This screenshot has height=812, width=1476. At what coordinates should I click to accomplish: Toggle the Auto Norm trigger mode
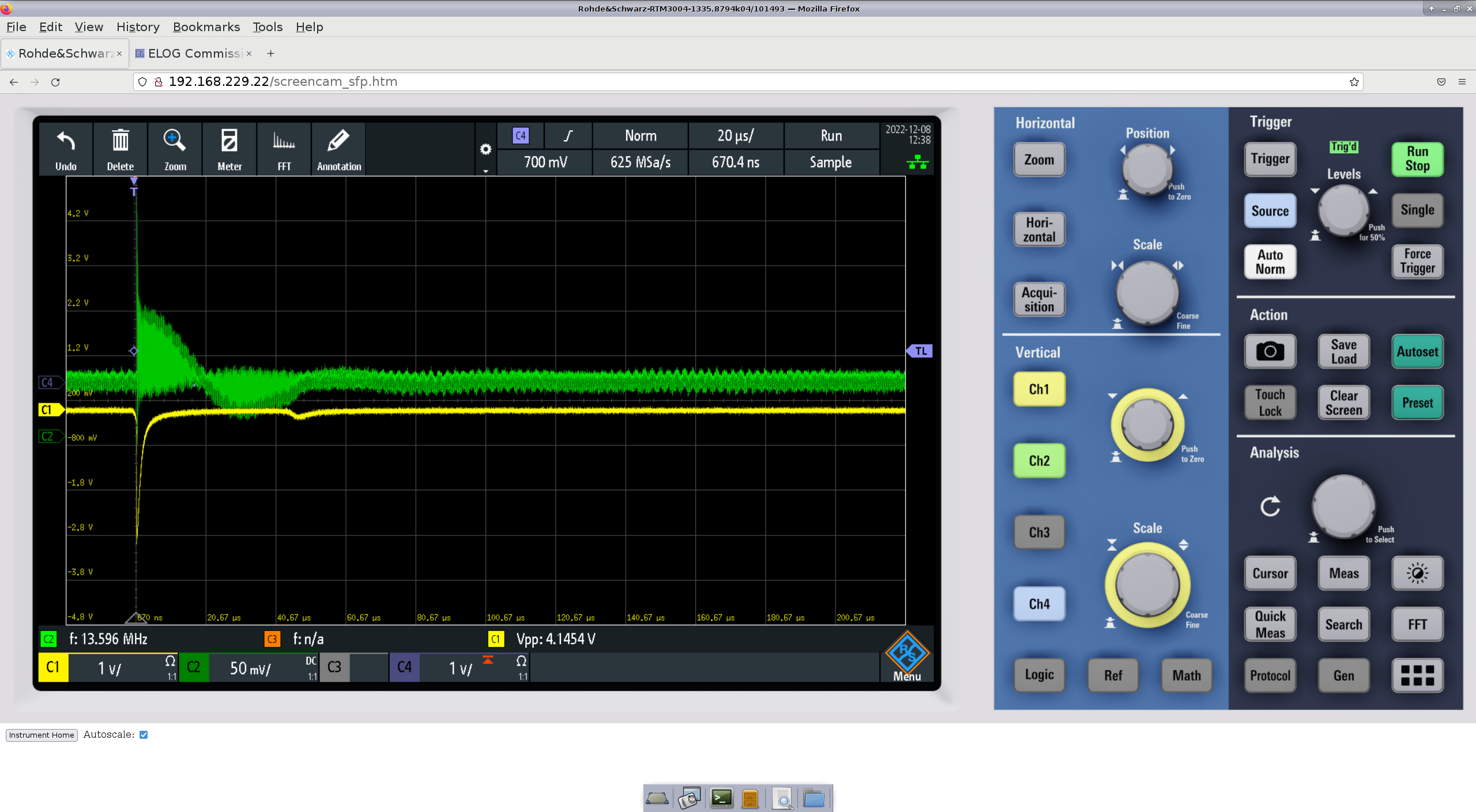(x=1270, y=262)
